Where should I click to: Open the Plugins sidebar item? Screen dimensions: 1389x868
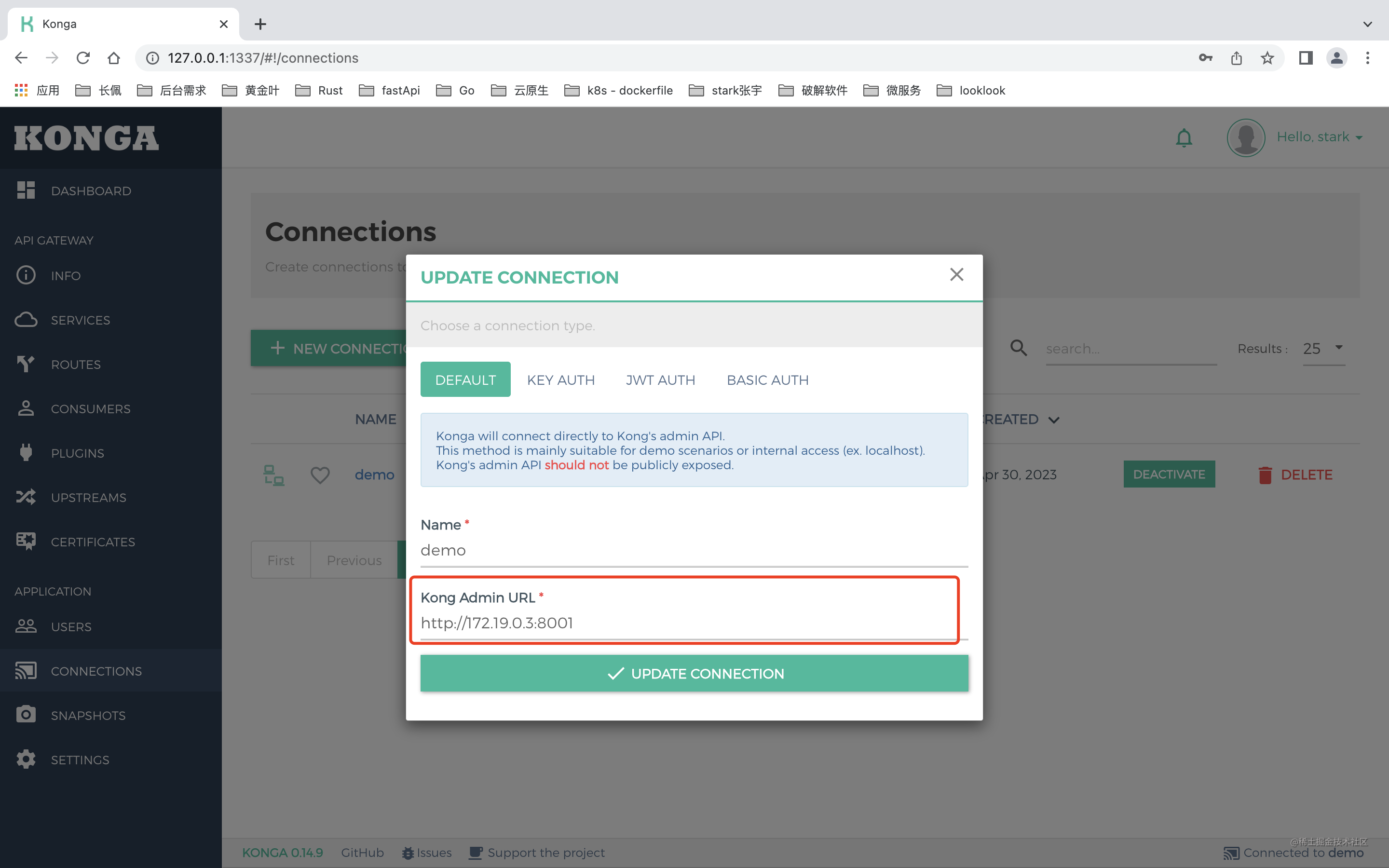click(78, 453)
